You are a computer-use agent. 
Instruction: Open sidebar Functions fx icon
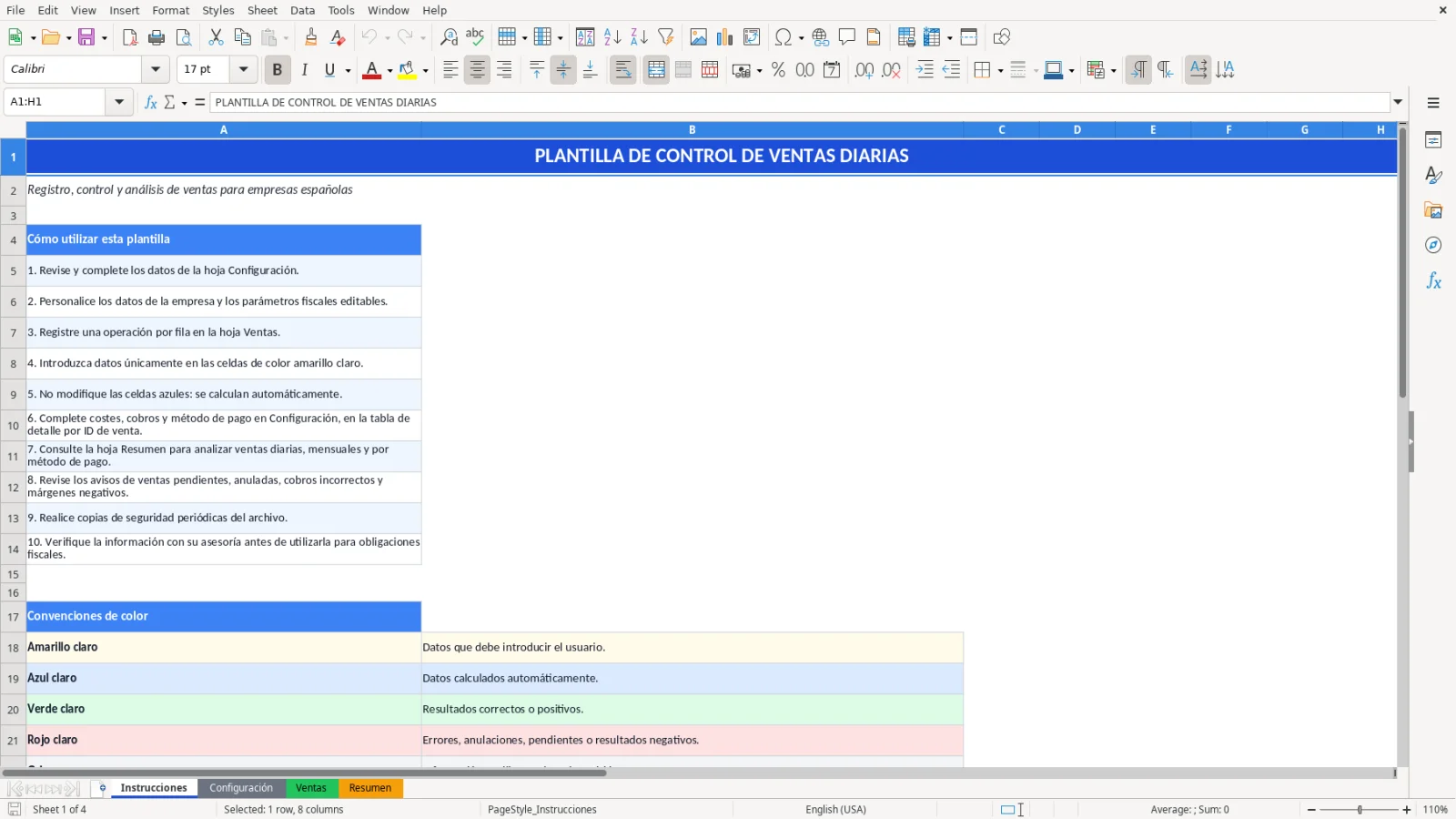pos(1433,281)
